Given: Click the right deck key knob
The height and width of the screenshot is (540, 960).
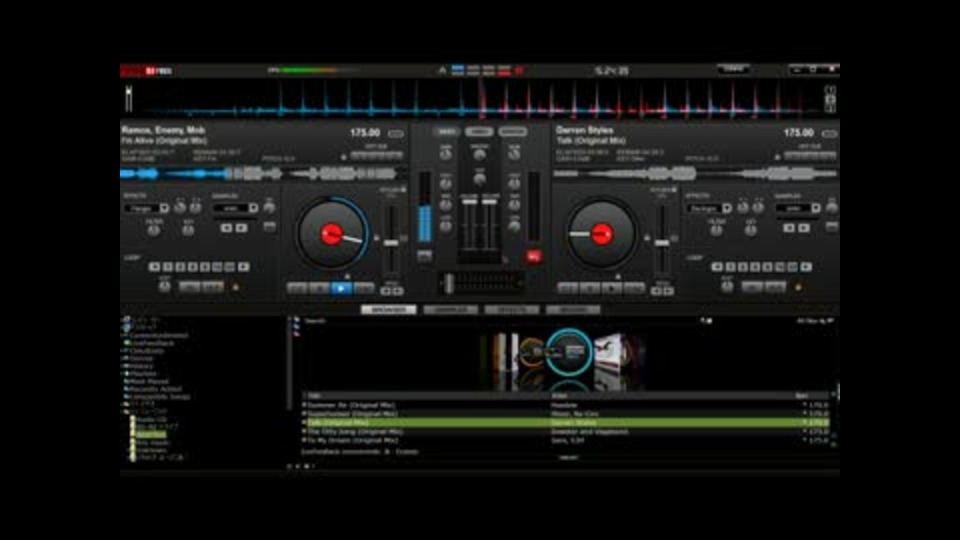Looking at the screenshot, I should tap(751, 230).
